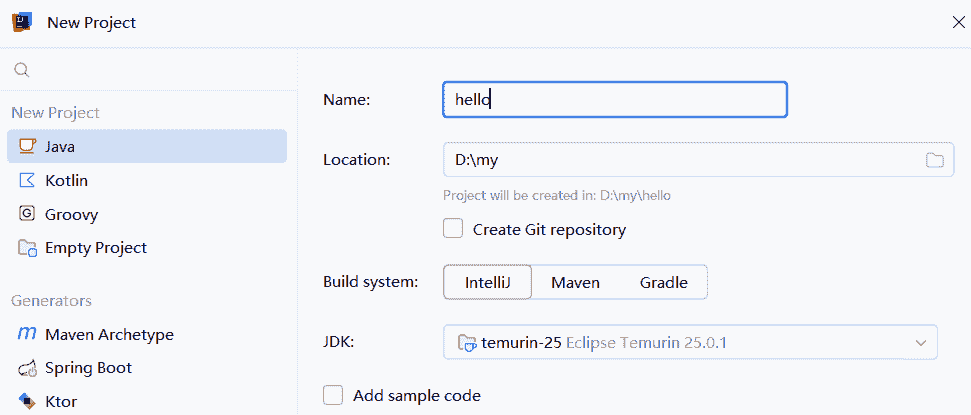Enable Create Git repository checkbox
The width and height of the screenshot is (971, 415).
[453, 229]
